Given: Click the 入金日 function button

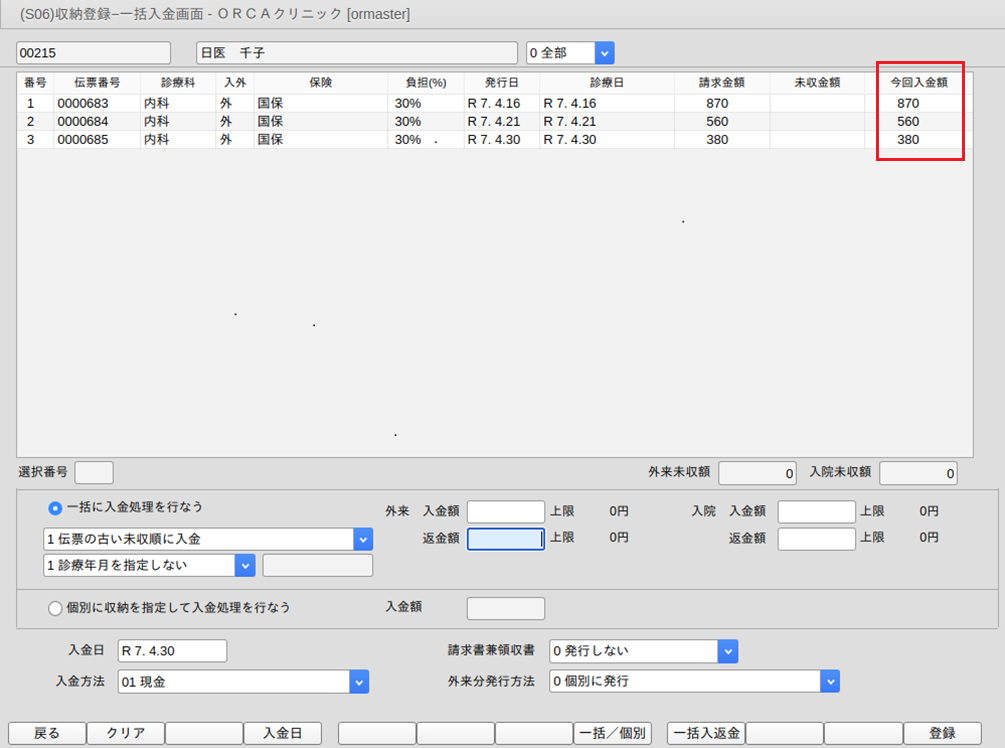Looking at the screenshot, I should [283, 733].
